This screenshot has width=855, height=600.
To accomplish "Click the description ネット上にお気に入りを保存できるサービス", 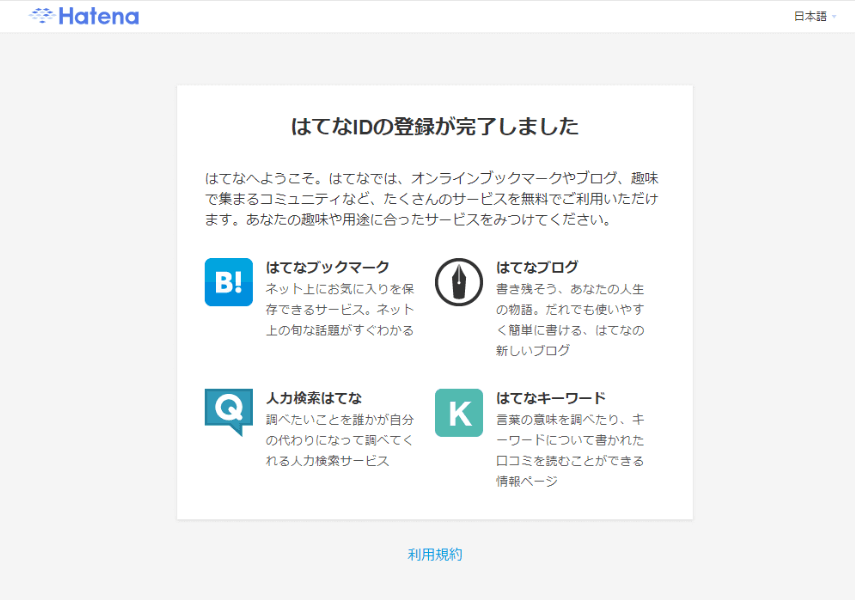I will click(340, 309).
